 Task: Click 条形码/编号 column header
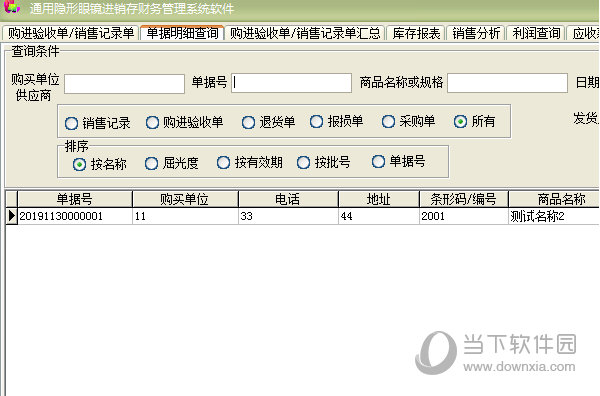[x=464, y=199]
